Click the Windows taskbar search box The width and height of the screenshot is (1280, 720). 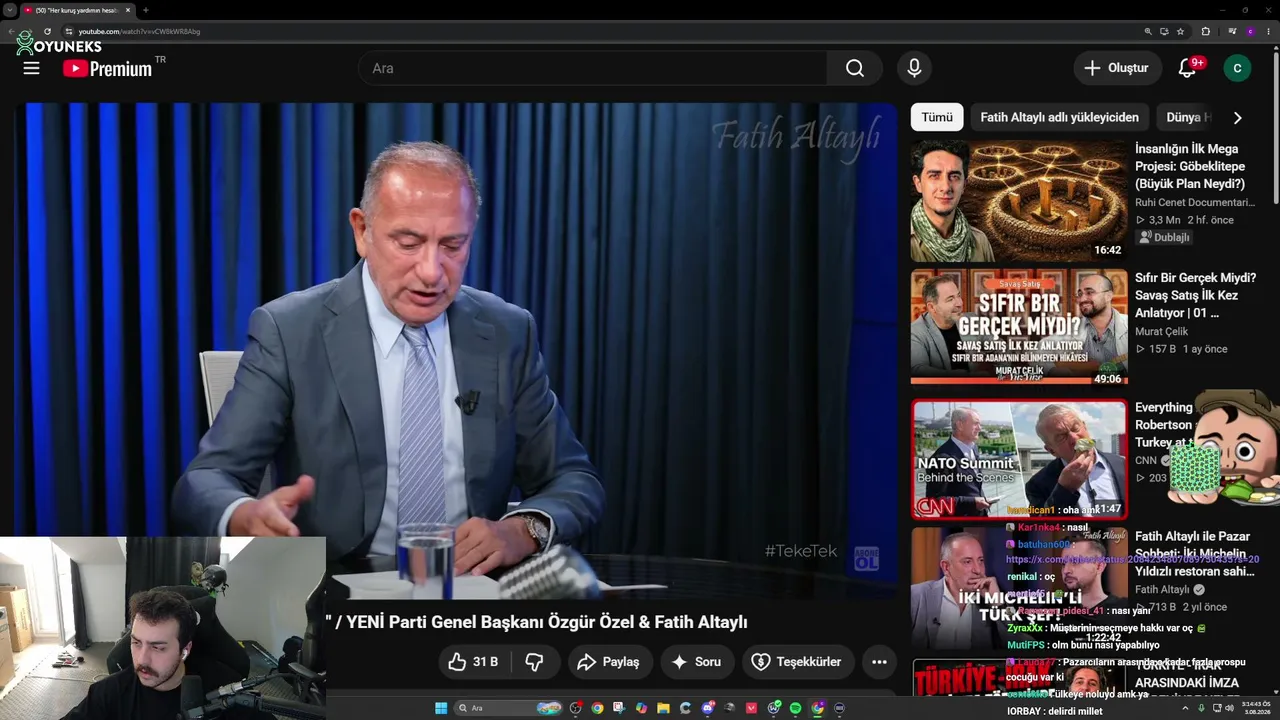coord(509,708)
